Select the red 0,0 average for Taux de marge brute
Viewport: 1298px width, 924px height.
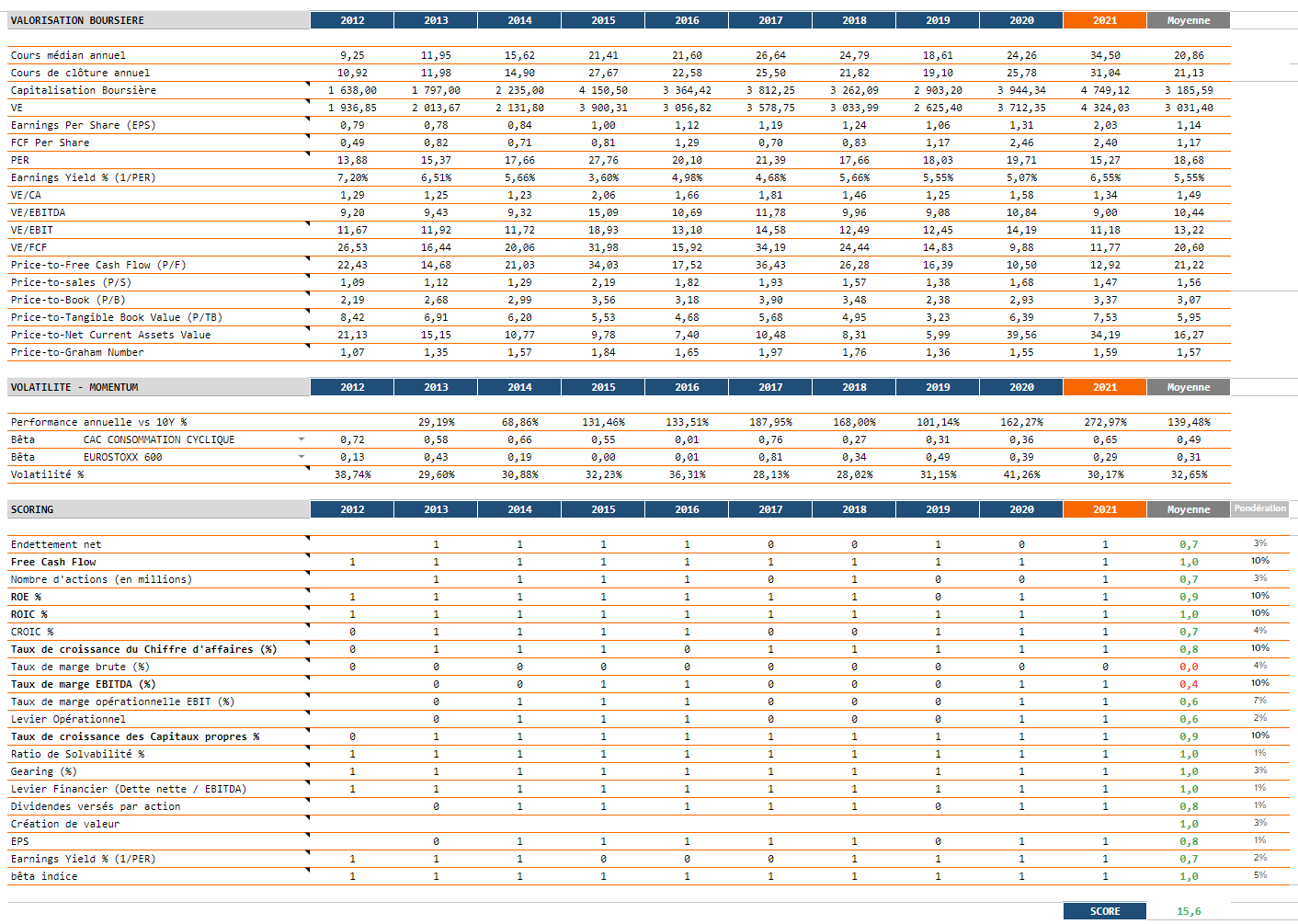1189,667
